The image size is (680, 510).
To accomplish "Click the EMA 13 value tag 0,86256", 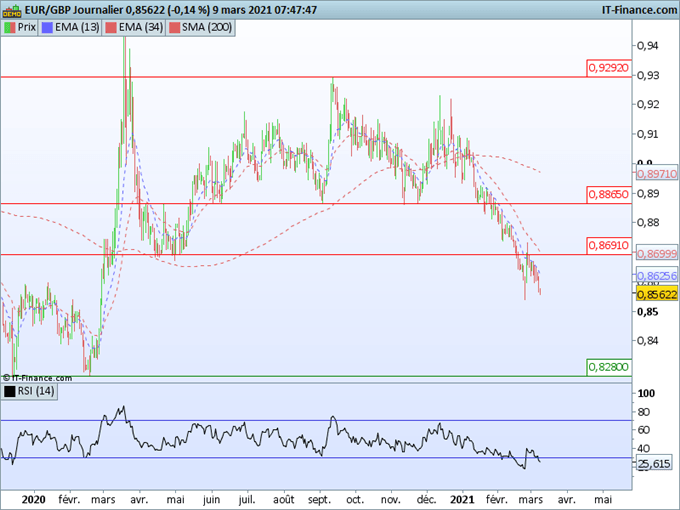I will click(x=657, y=276).
